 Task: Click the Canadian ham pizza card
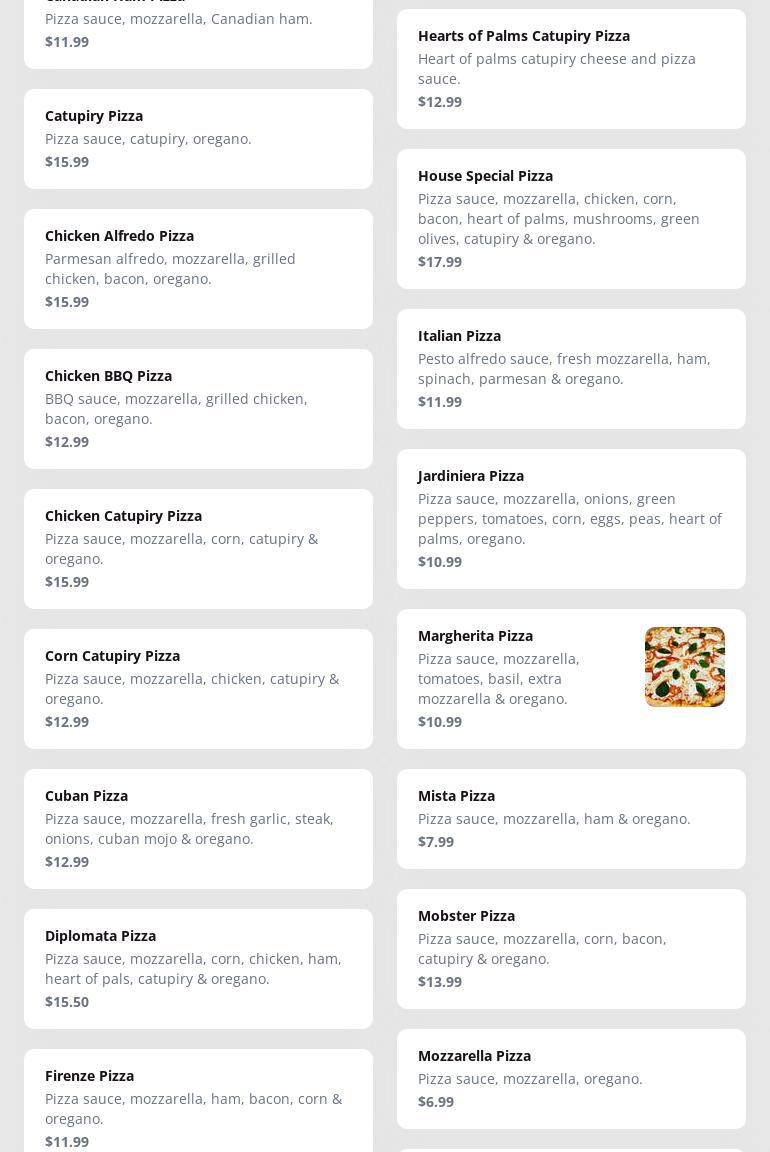pos(198,30)
